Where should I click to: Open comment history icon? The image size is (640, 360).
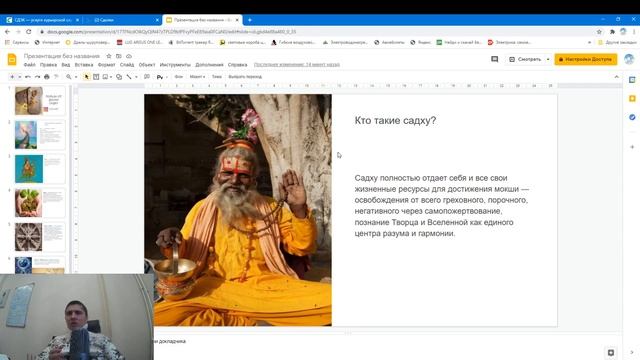pyautogui.click(x=494, y=60)
